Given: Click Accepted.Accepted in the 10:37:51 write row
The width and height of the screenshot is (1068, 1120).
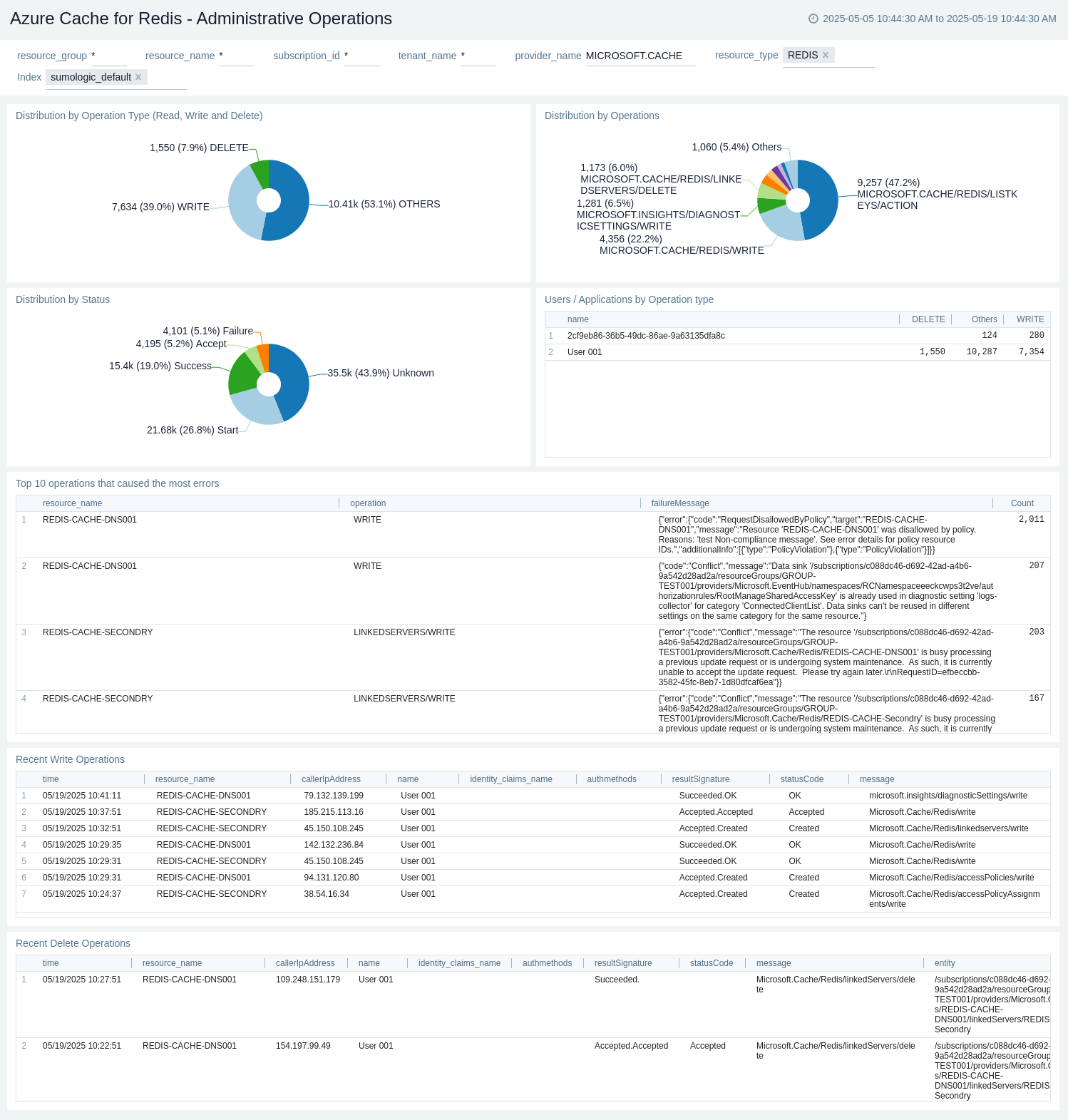Looking at the screenshot, I should click(716, 812).
